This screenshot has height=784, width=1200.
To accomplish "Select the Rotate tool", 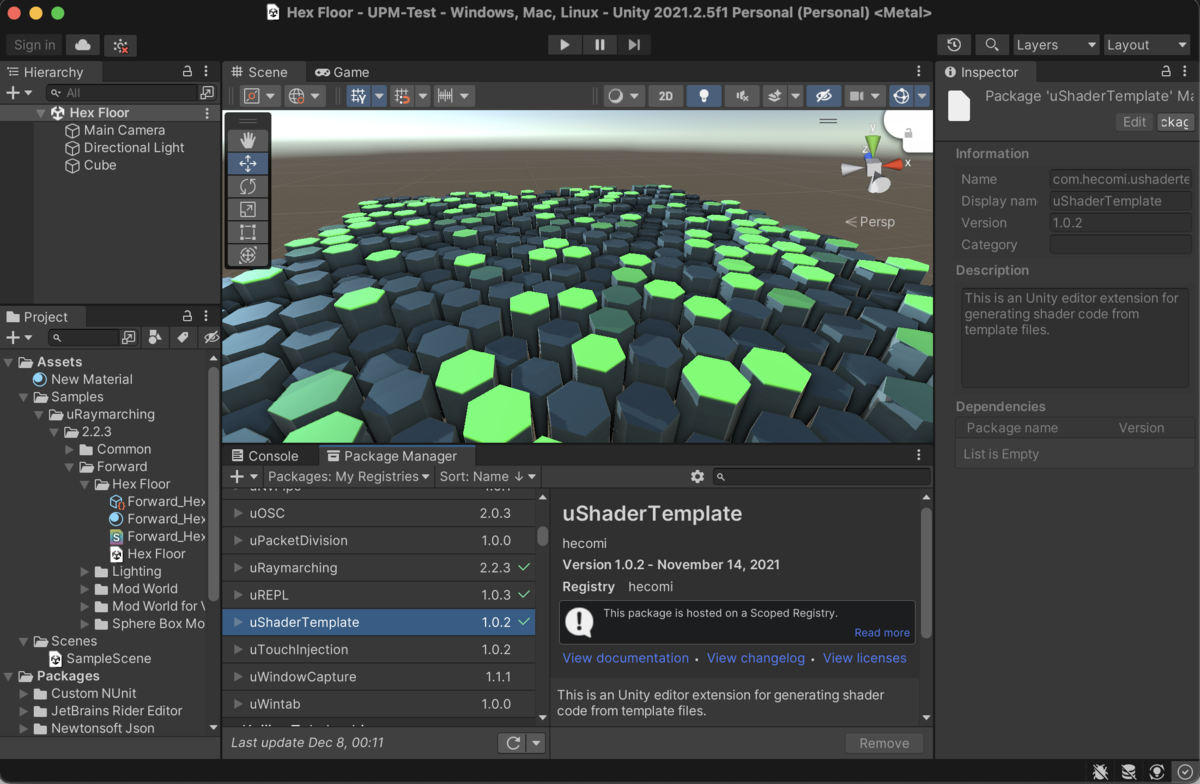I will pyautogui.click(x=248, y=187).
